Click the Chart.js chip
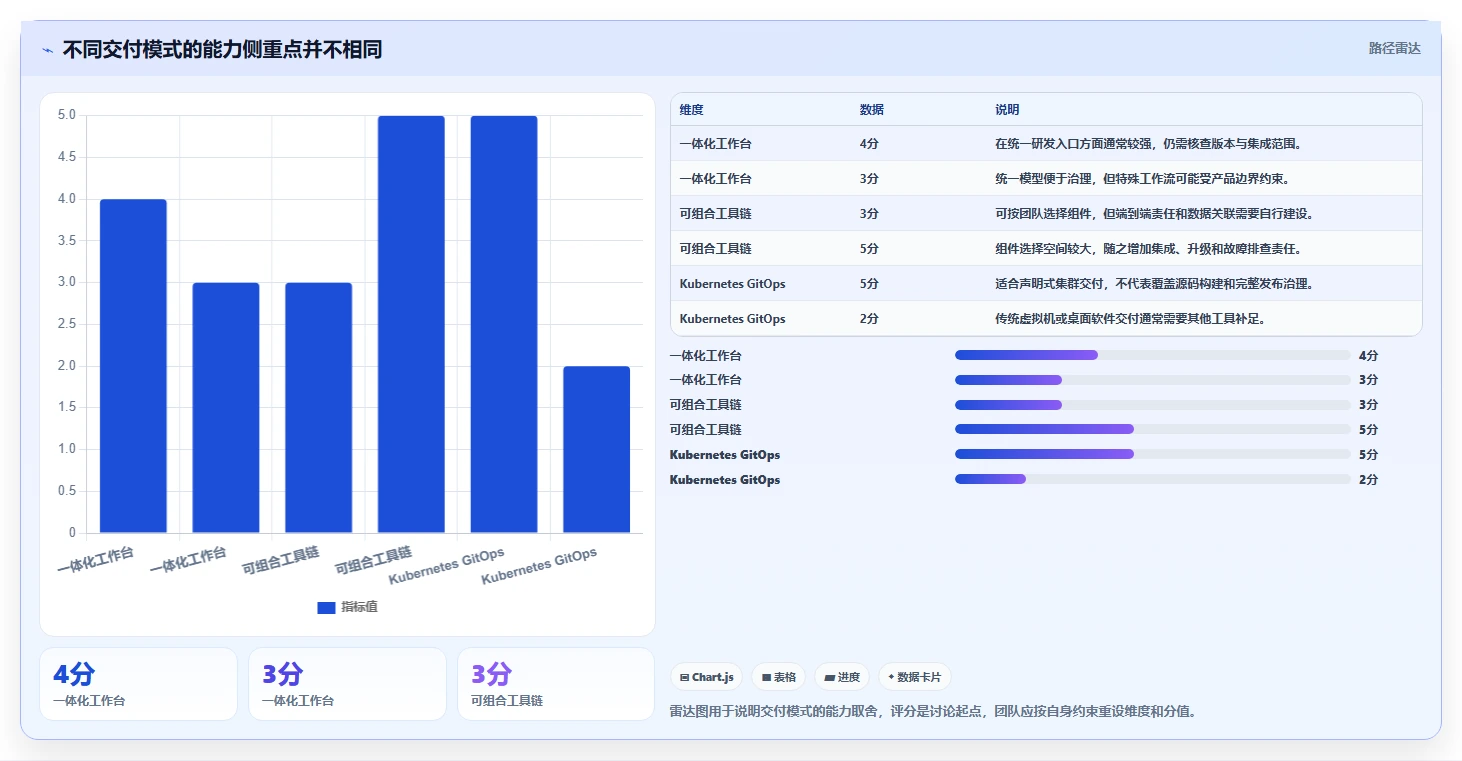The width and height of the screenshot is (1462, 761). point(706,677)
